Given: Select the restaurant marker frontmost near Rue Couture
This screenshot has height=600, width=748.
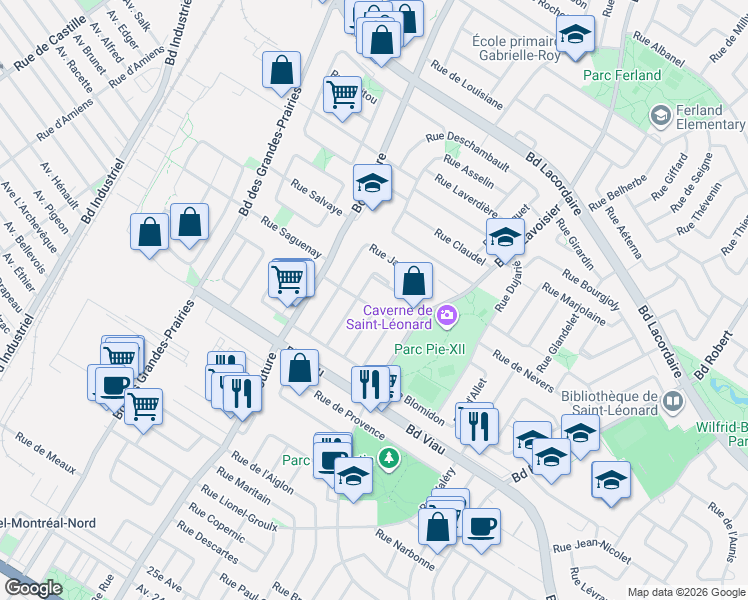Looking at the screenshot, I should (x=242, y=394).
